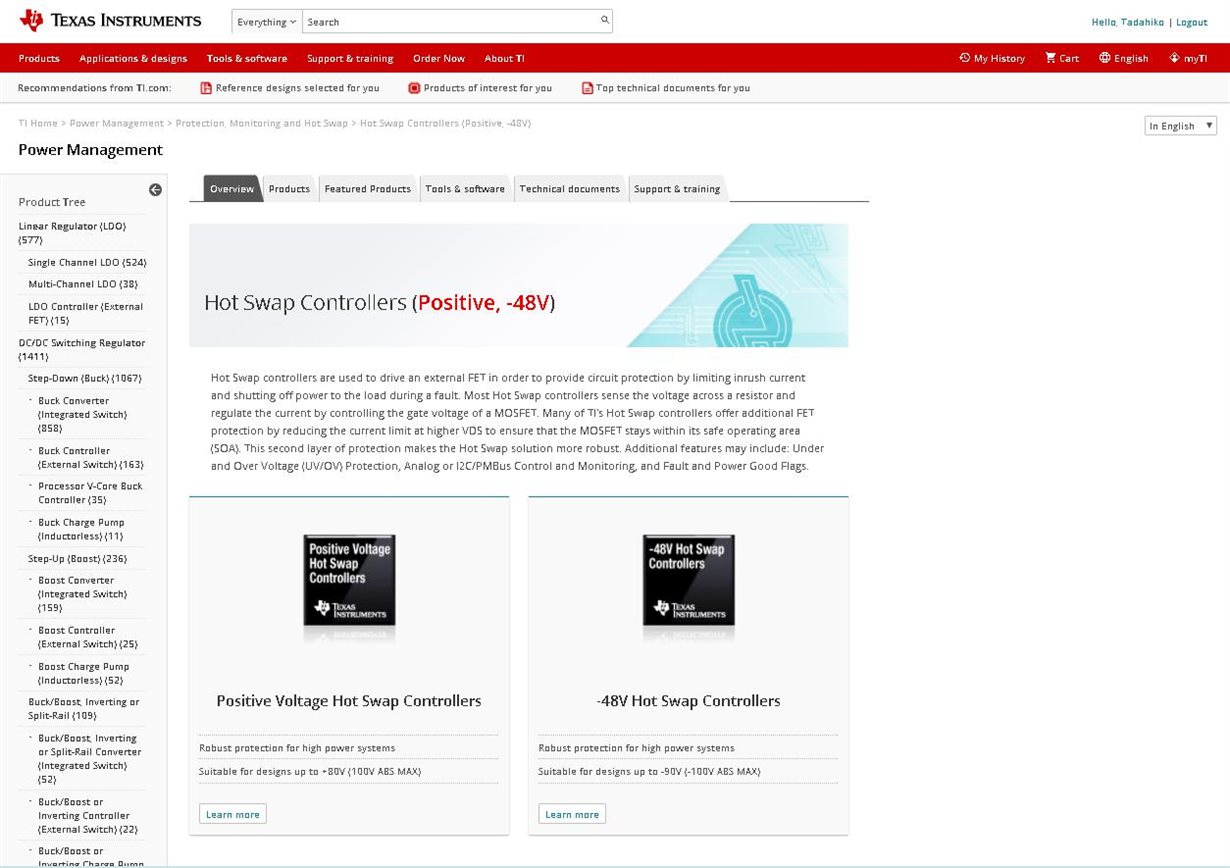
Task: Collapse the Product Tree sidebar arrow
Action: tap(156, 190)
